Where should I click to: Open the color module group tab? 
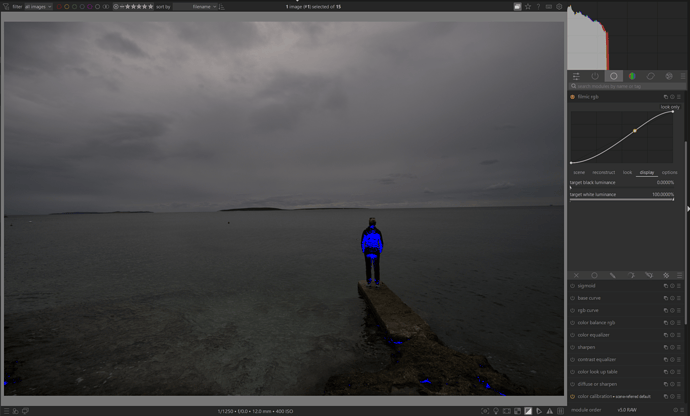pyautogui.click(x=632, y=76)
